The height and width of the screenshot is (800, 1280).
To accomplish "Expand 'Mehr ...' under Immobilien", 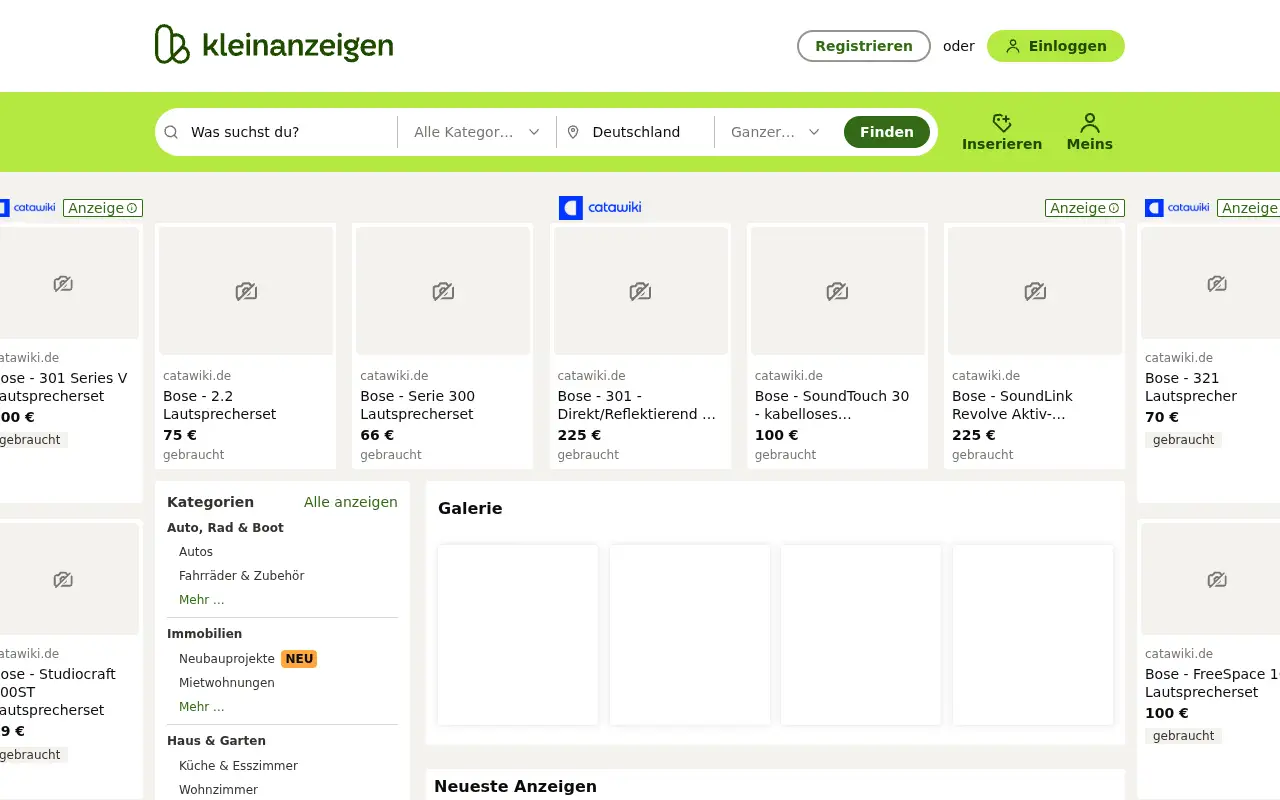I will 202,707.
